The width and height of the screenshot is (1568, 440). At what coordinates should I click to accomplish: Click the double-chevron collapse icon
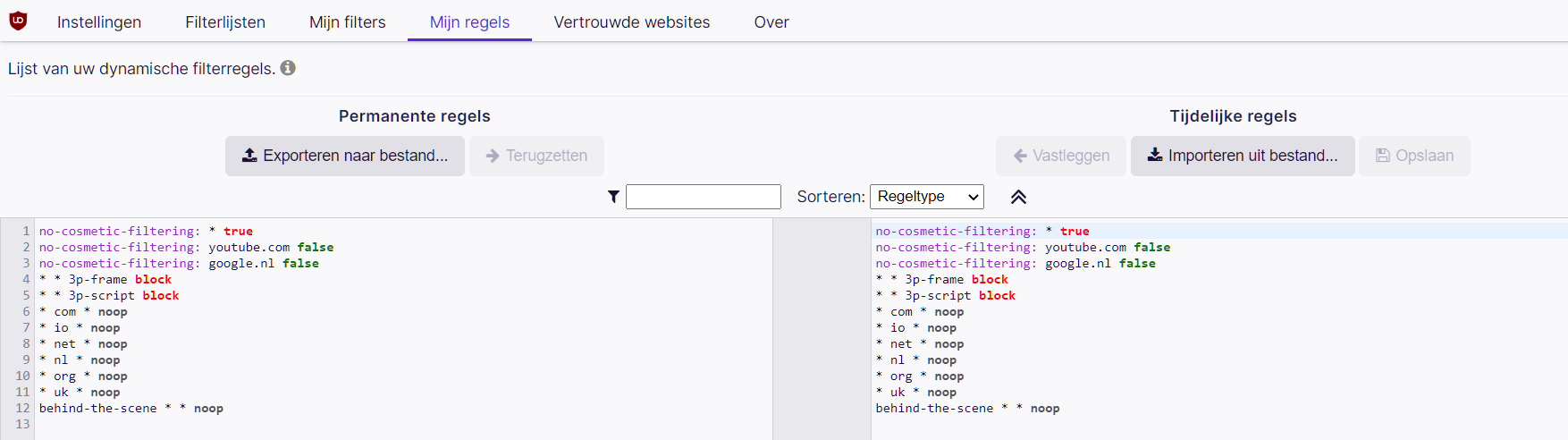click(x=1018, y=197)
